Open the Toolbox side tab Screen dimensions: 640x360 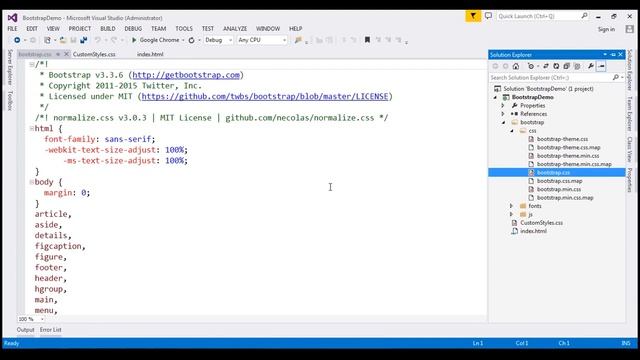coord(10,100)
